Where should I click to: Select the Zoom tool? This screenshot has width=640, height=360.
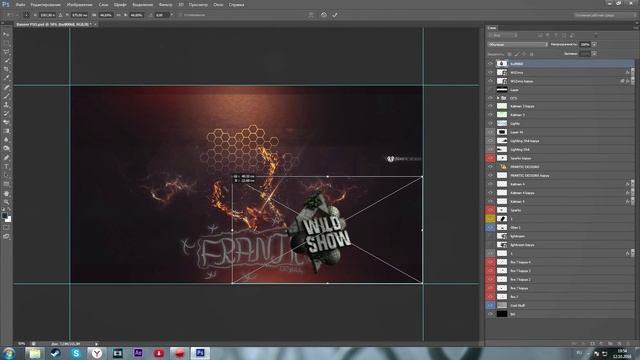(6, 202)
